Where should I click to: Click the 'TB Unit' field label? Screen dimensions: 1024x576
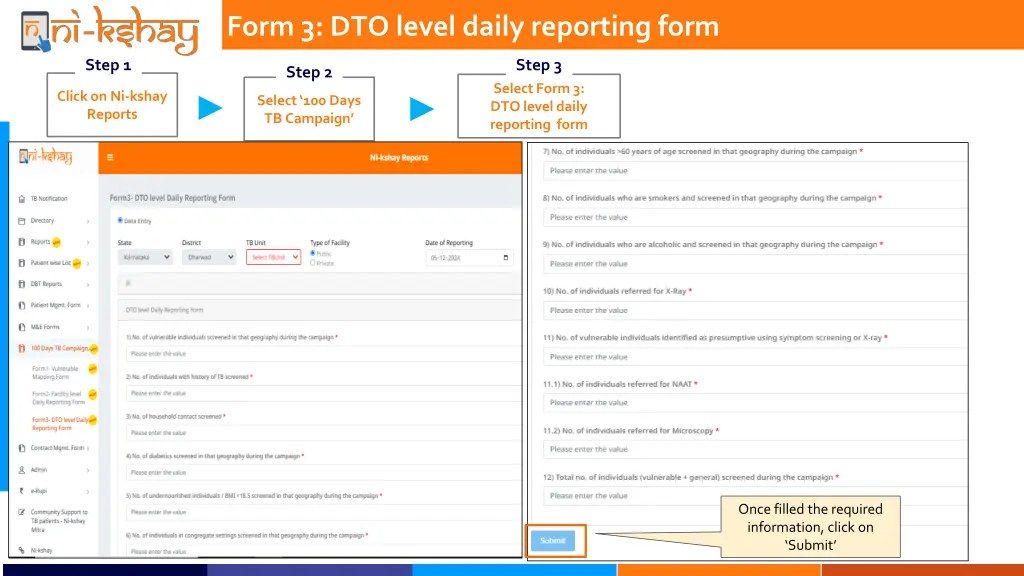256,243
